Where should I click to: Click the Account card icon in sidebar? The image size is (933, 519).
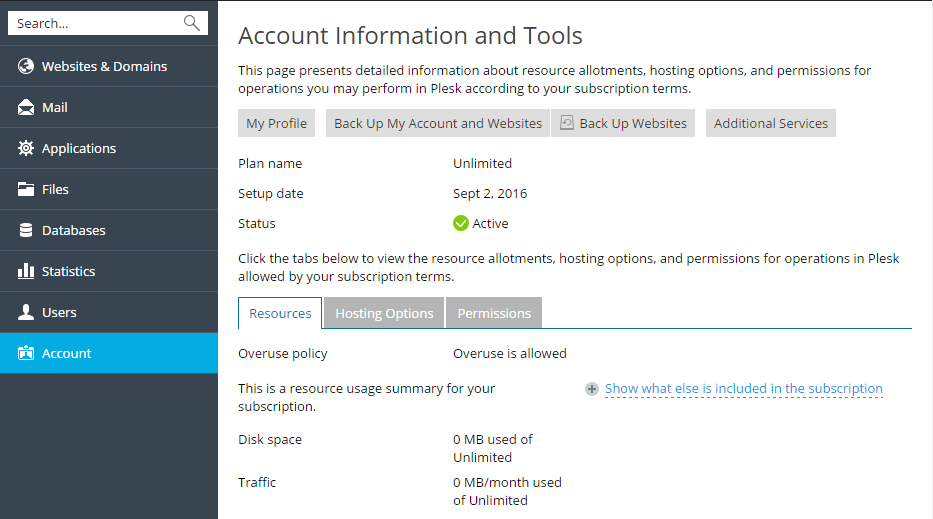(26, 354)
